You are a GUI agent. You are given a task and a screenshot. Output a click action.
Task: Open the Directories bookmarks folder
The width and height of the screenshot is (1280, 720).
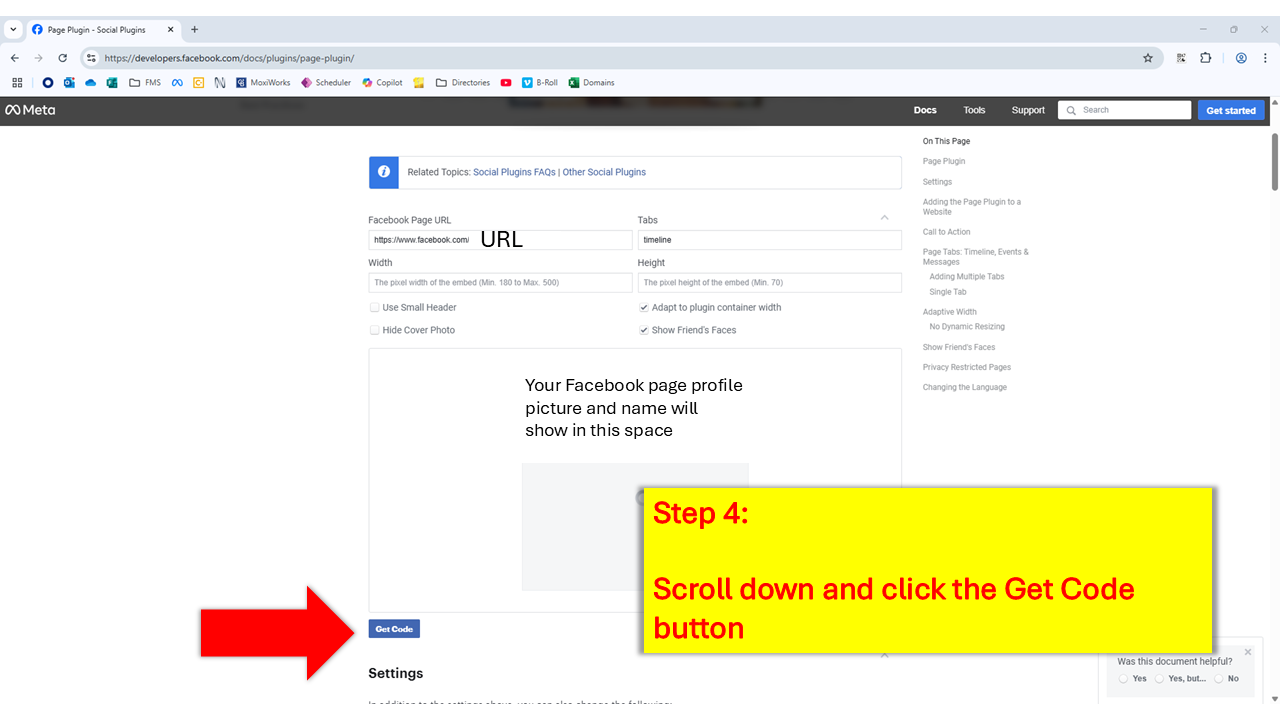point(463,83)
